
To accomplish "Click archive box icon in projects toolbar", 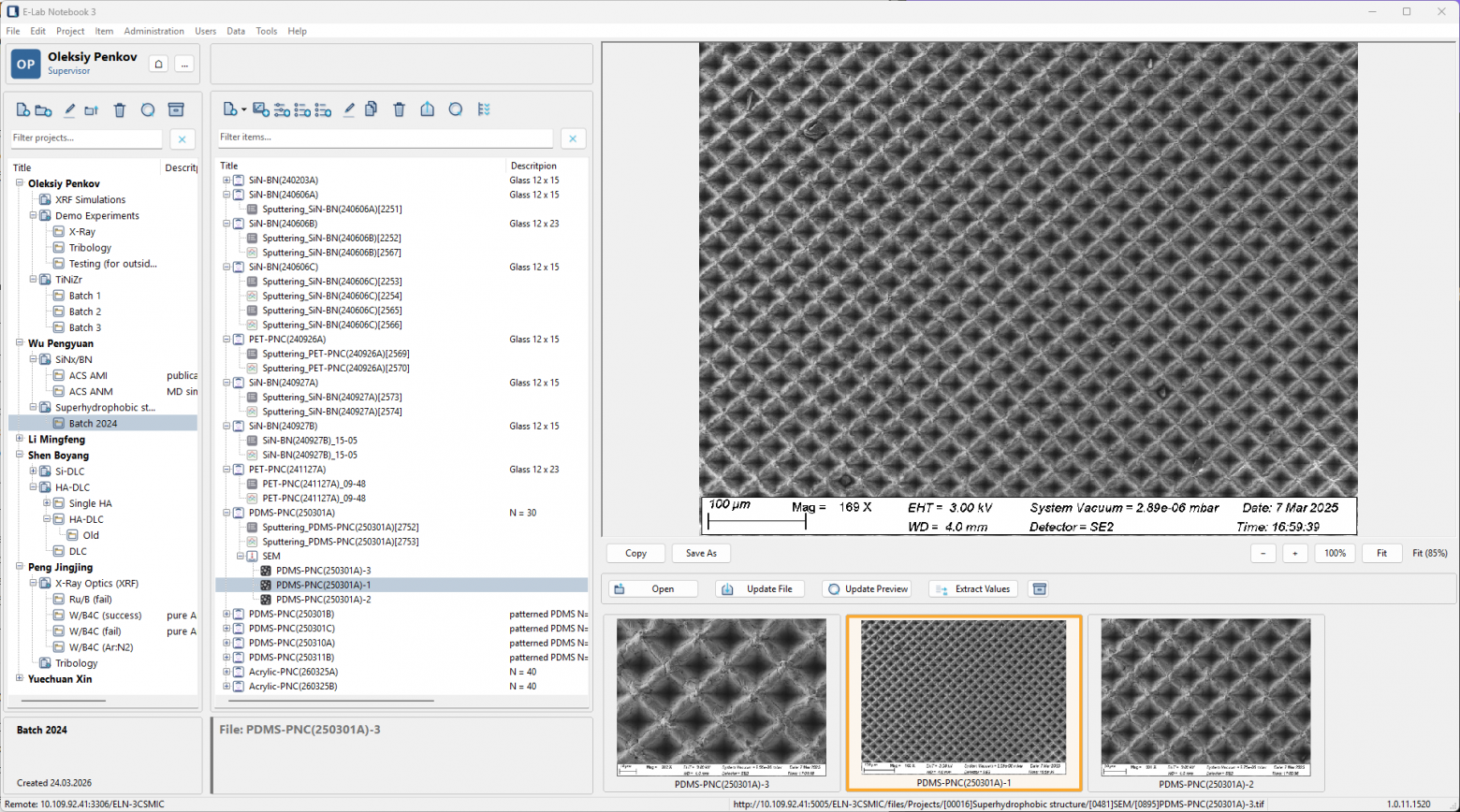I will (175, 110).
